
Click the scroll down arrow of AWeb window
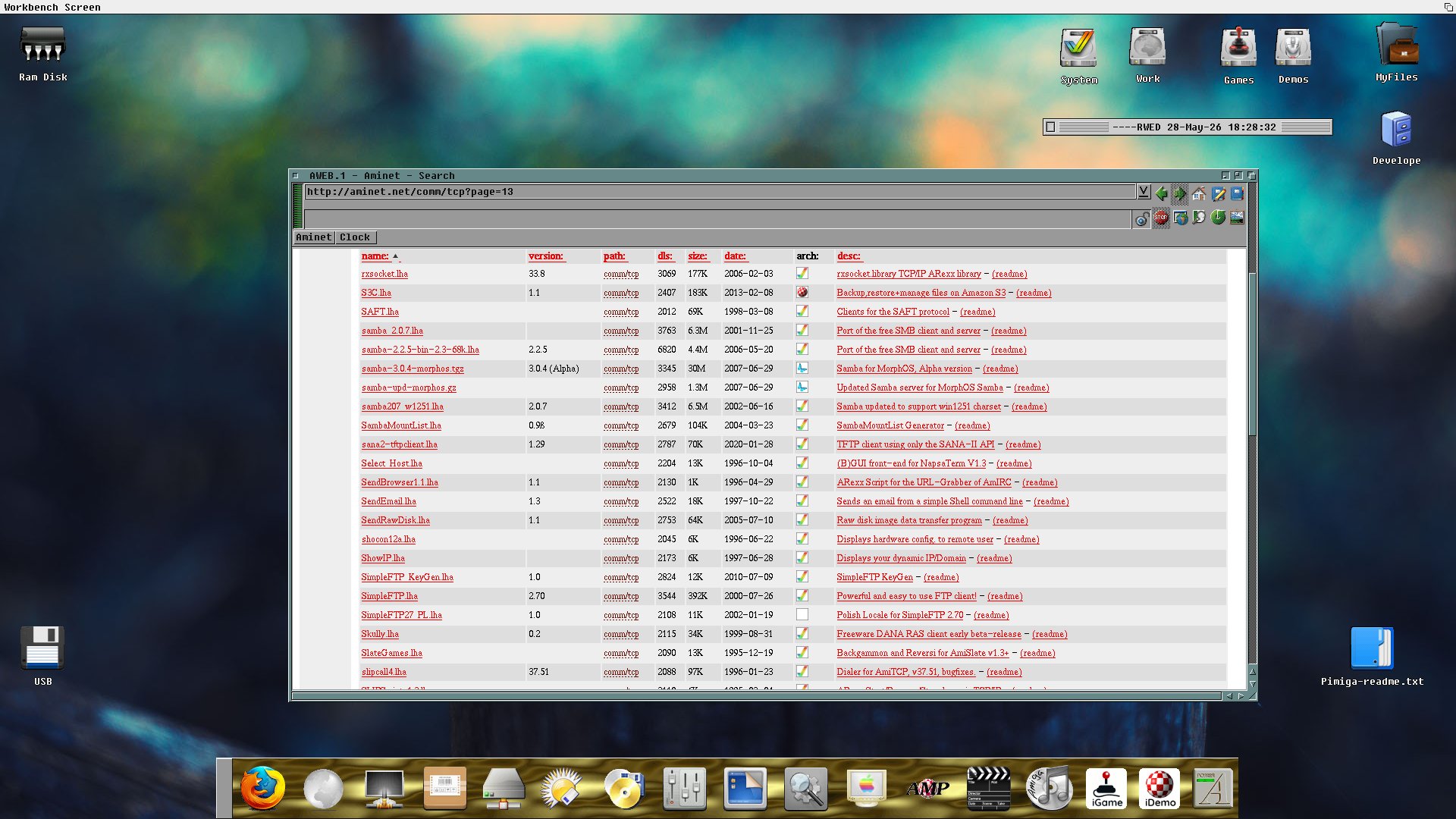pyautogui.click(x=1252, y=684)
